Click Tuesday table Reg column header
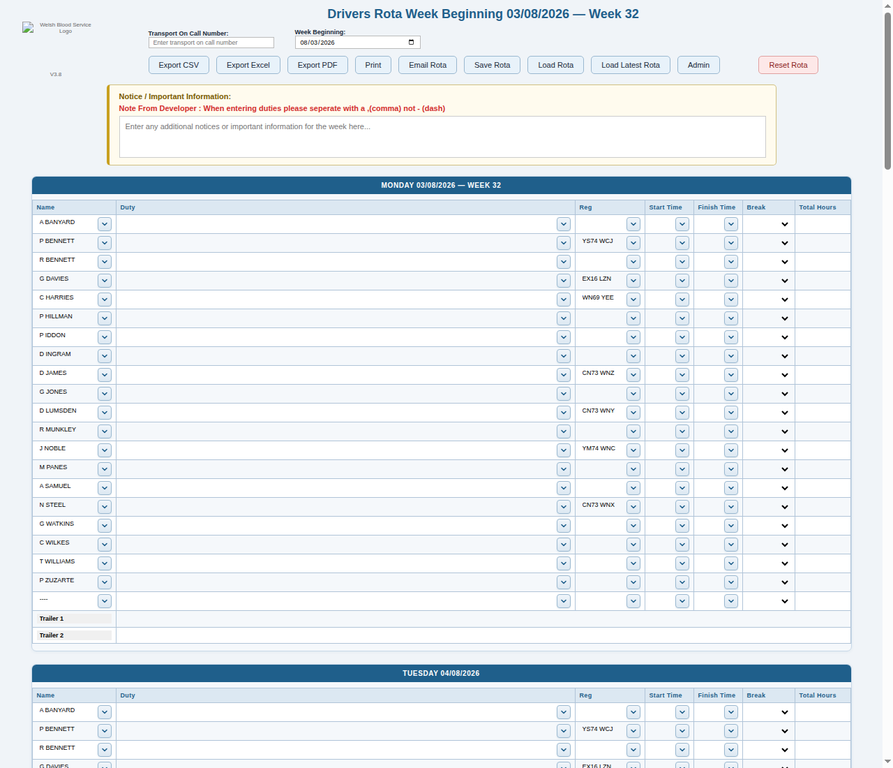The width and height of the screenshot is (893, 768). [610, 695]
